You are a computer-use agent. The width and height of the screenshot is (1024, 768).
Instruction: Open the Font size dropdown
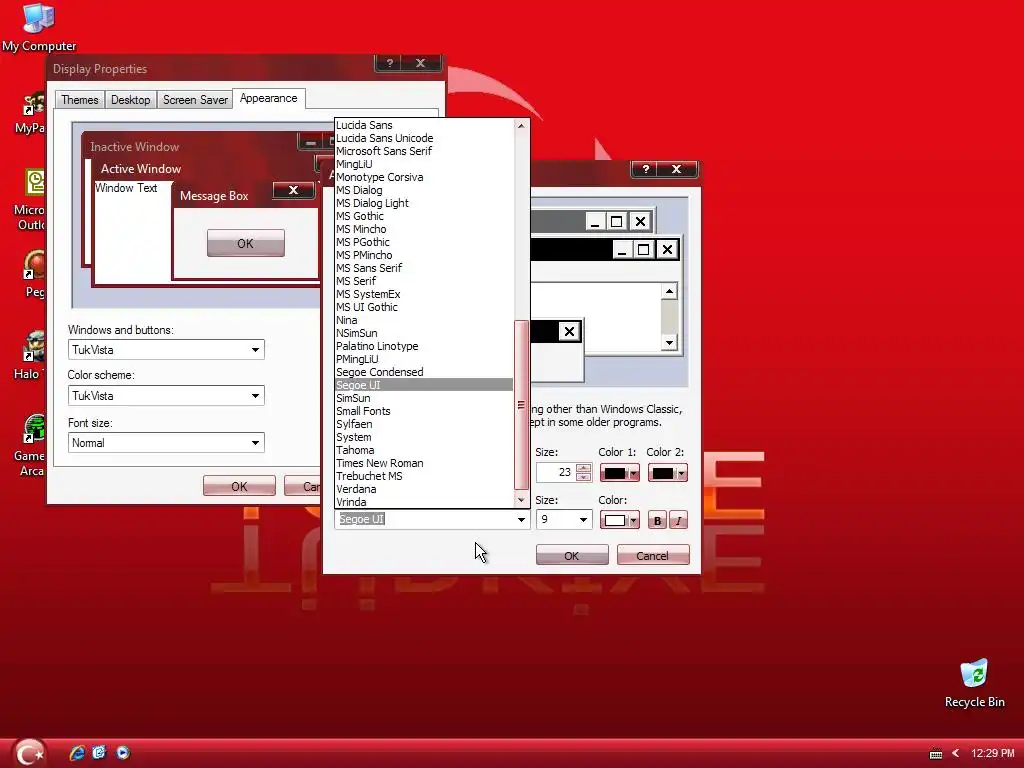pyautogui.click(x=166, y=443)
